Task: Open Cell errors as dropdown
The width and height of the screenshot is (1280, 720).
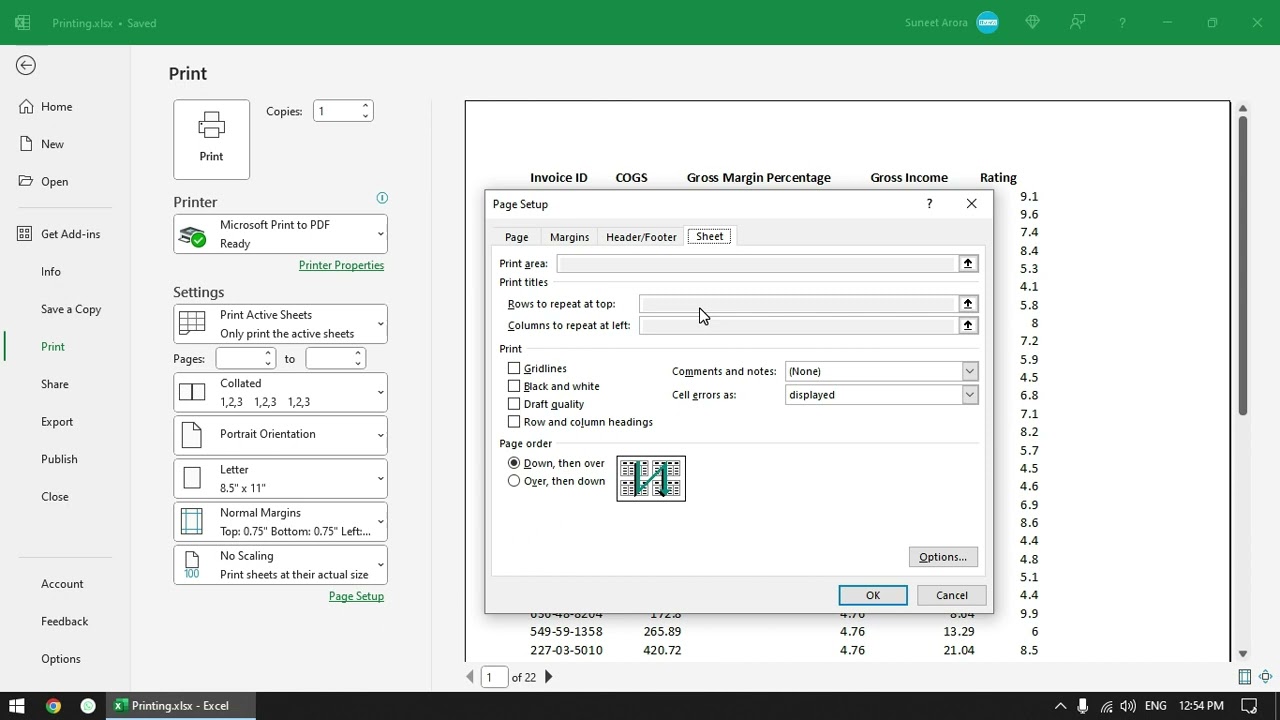Action: [969, 395]
